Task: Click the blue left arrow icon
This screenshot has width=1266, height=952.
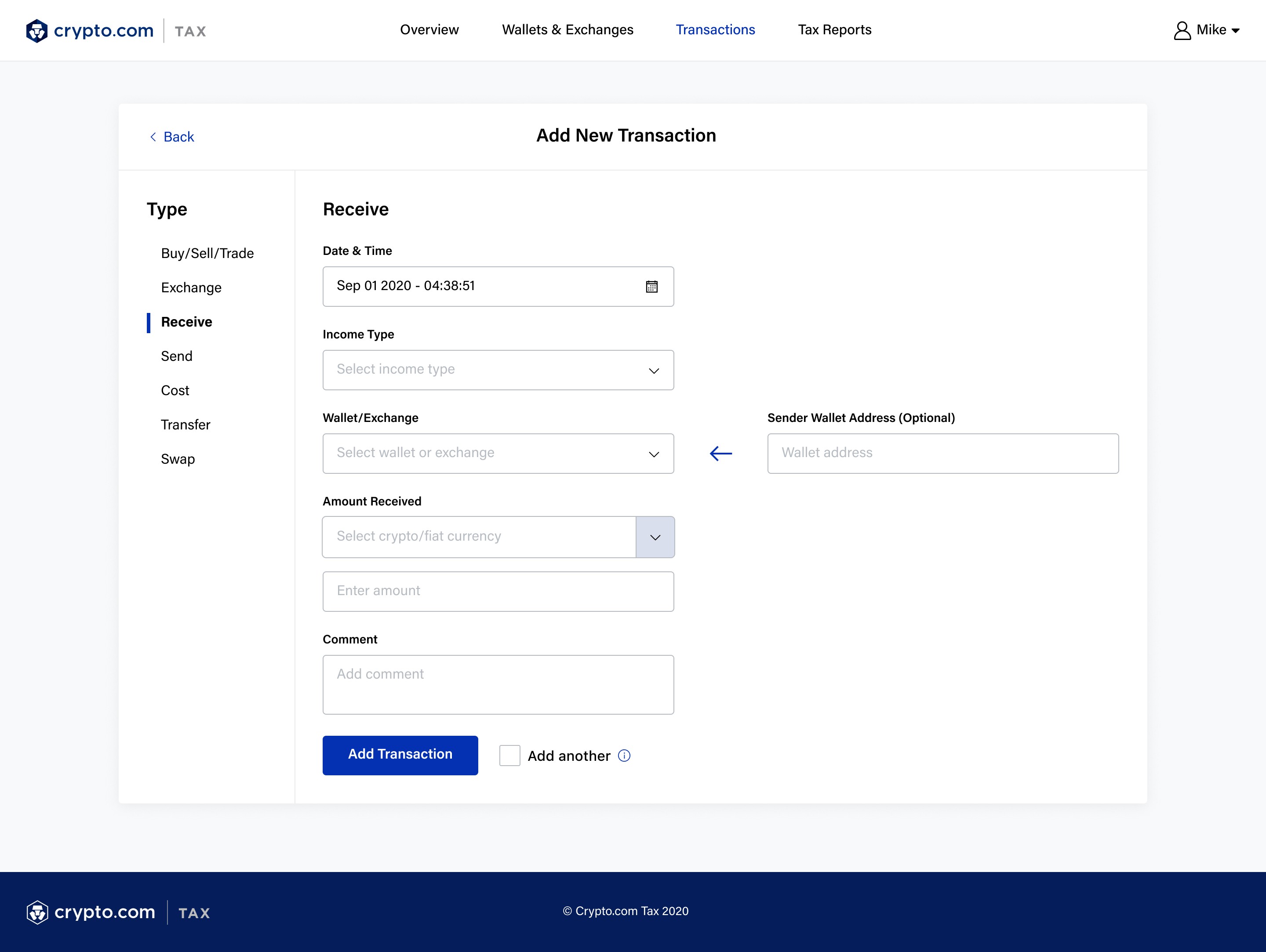Action: pos(720,454)
